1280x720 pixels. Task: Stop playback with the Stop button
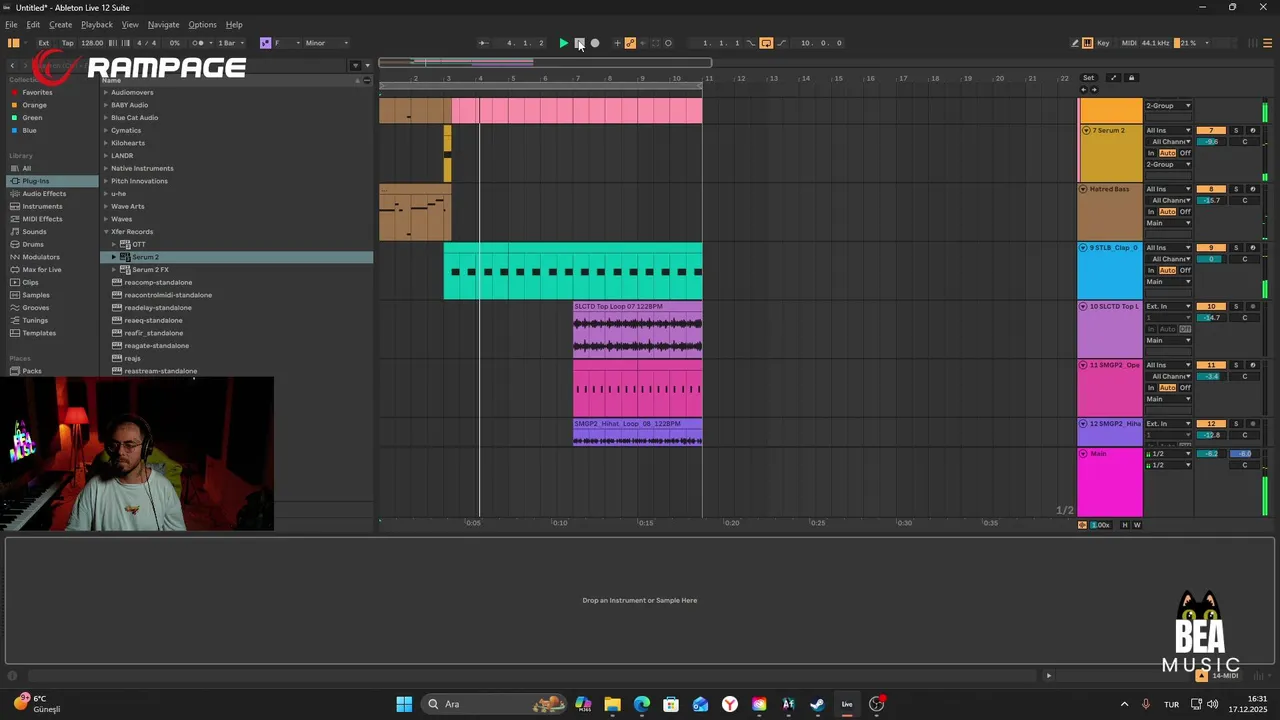point(579,43)
